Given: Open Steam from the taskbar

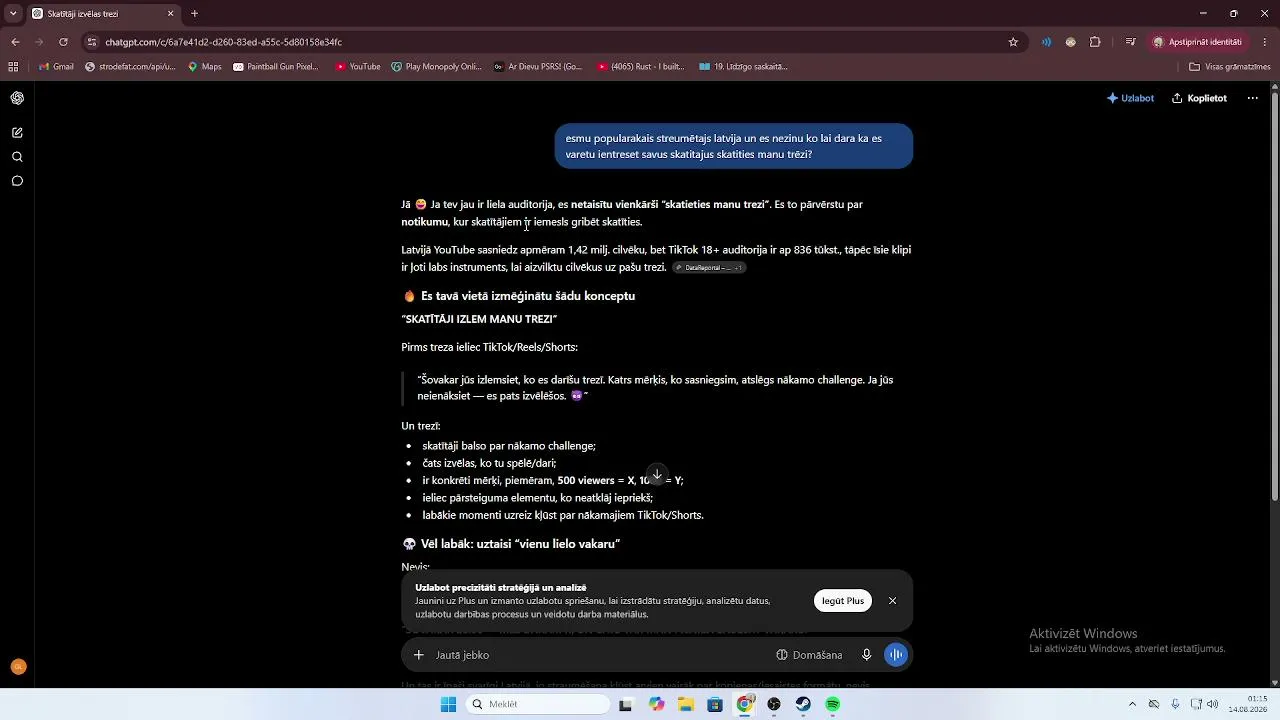Looking at the screenshot, I should tap(803, 704).
